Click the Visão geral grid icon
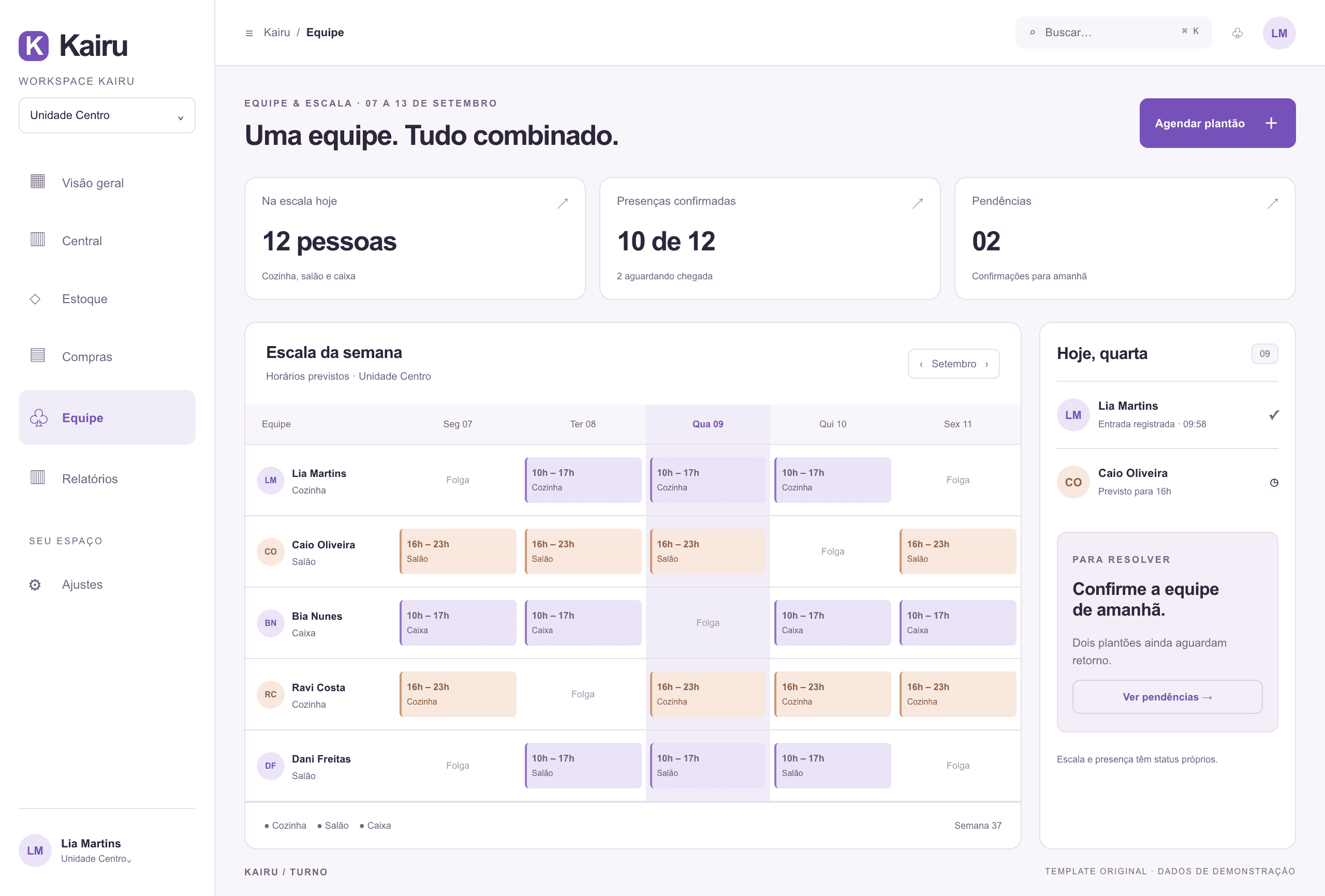The image size is (1325, 896). [38, 182]
